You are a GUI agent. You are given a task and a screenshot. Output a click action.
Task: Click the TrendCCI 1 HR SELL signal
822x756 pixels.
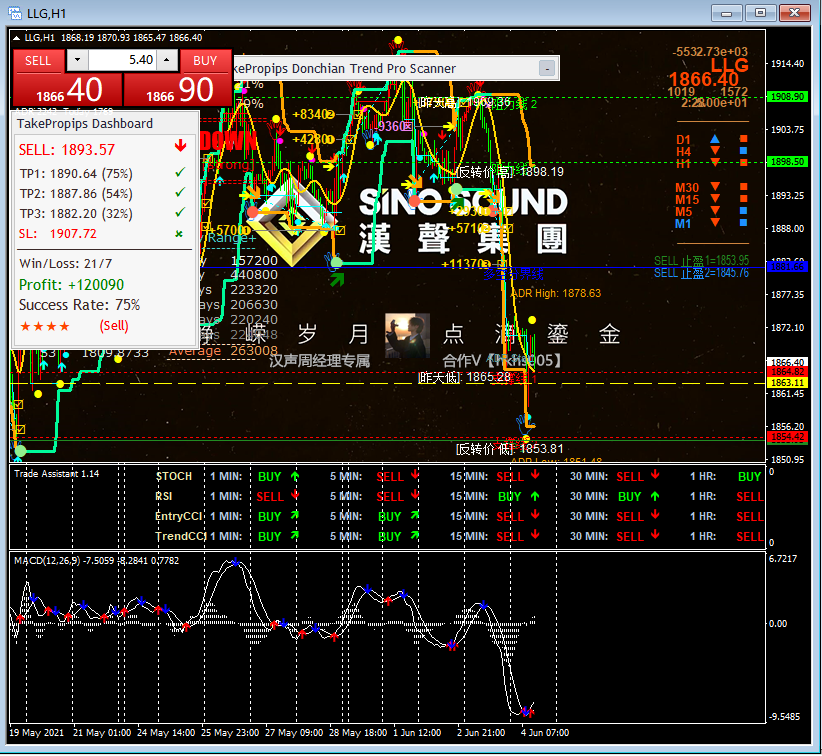(x=749, y=536)
